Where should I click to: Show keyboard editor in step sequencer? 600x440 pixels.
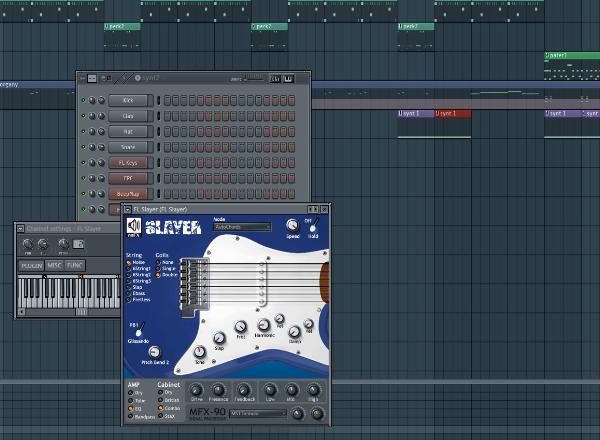(288, 79)
